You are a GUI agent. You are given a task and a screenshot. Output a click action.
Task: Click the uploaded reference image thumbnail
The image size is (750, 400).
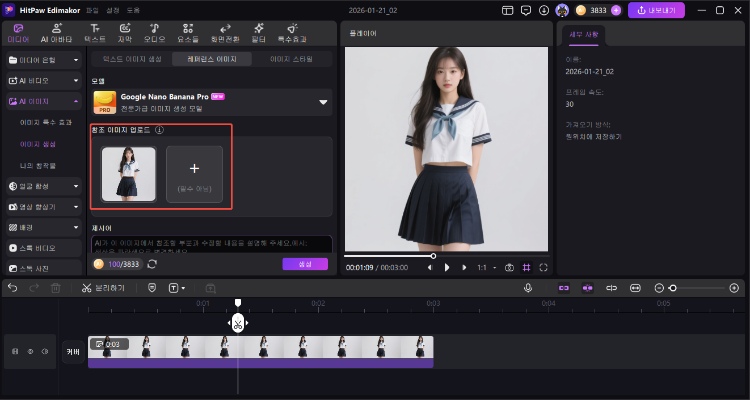129,174
